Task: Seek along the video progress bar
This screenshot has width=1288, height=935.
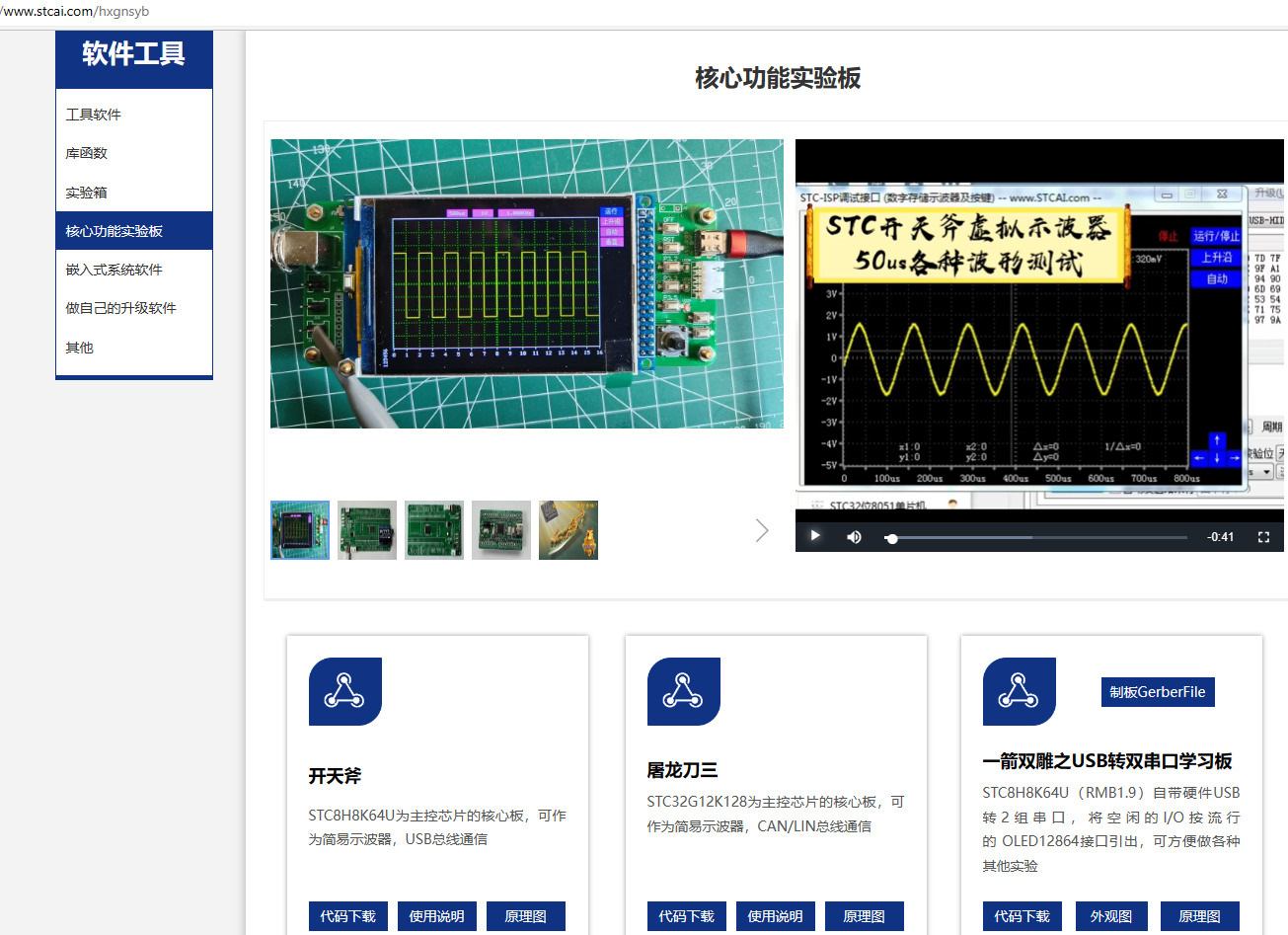Action: pos(1036,537)
